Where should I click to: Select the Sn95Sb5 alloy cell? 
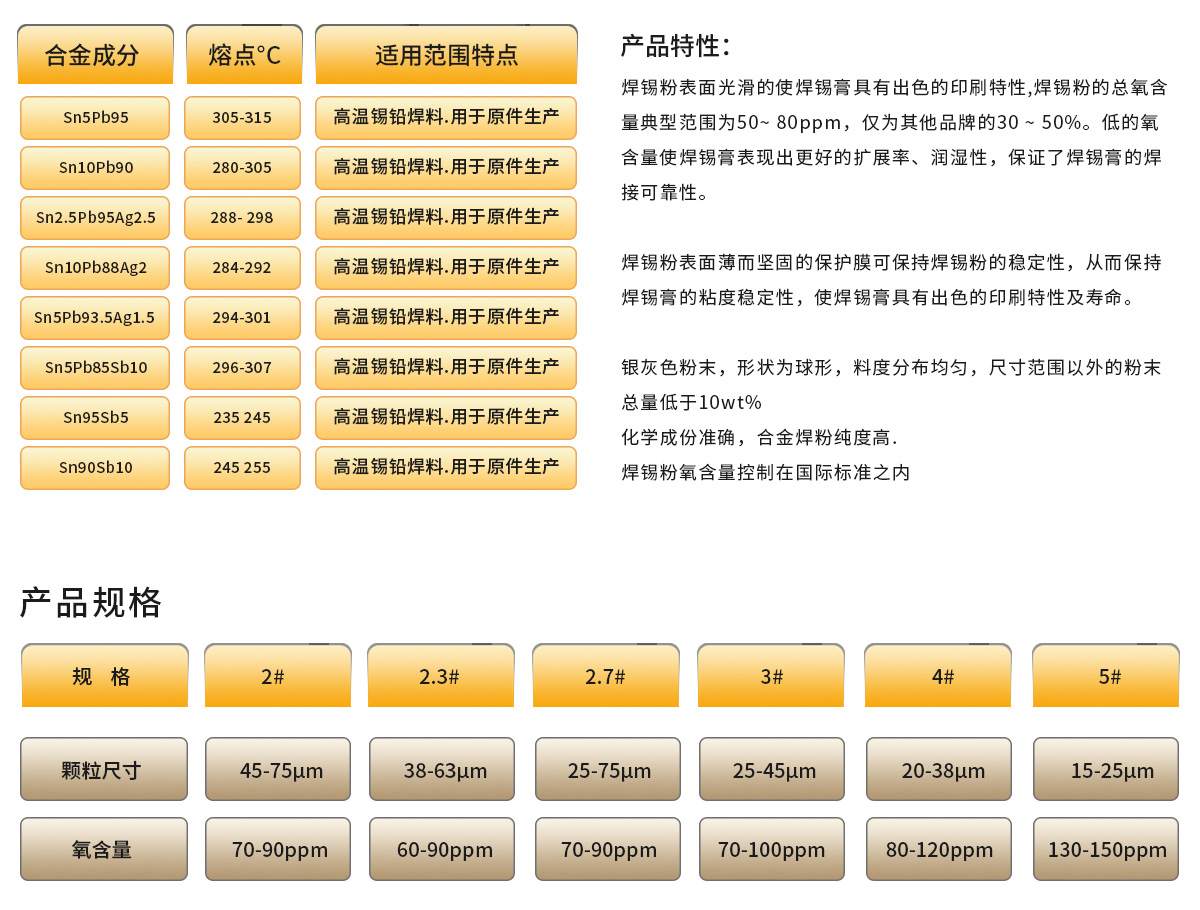(x=94, y=418)
